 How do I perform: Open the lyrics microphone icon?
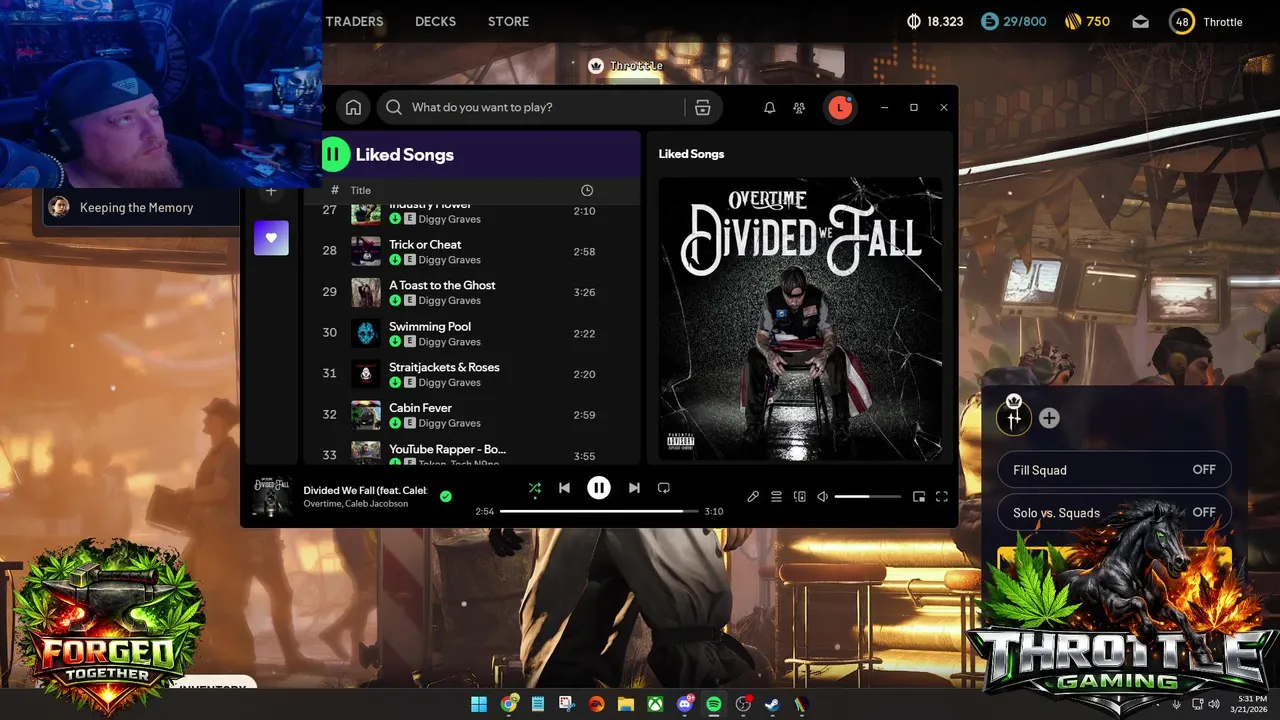(753, 497)
